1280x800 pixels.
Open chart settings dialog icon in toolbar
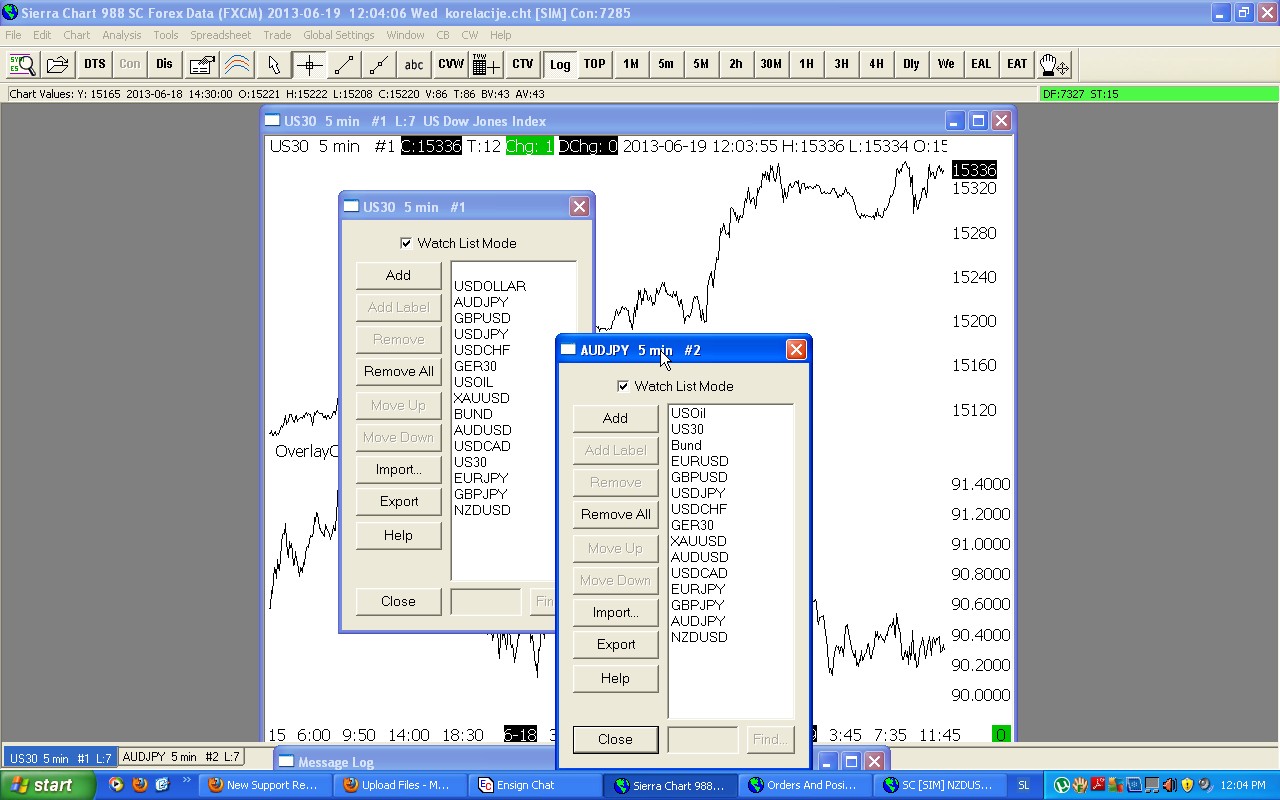click(201, 65)
